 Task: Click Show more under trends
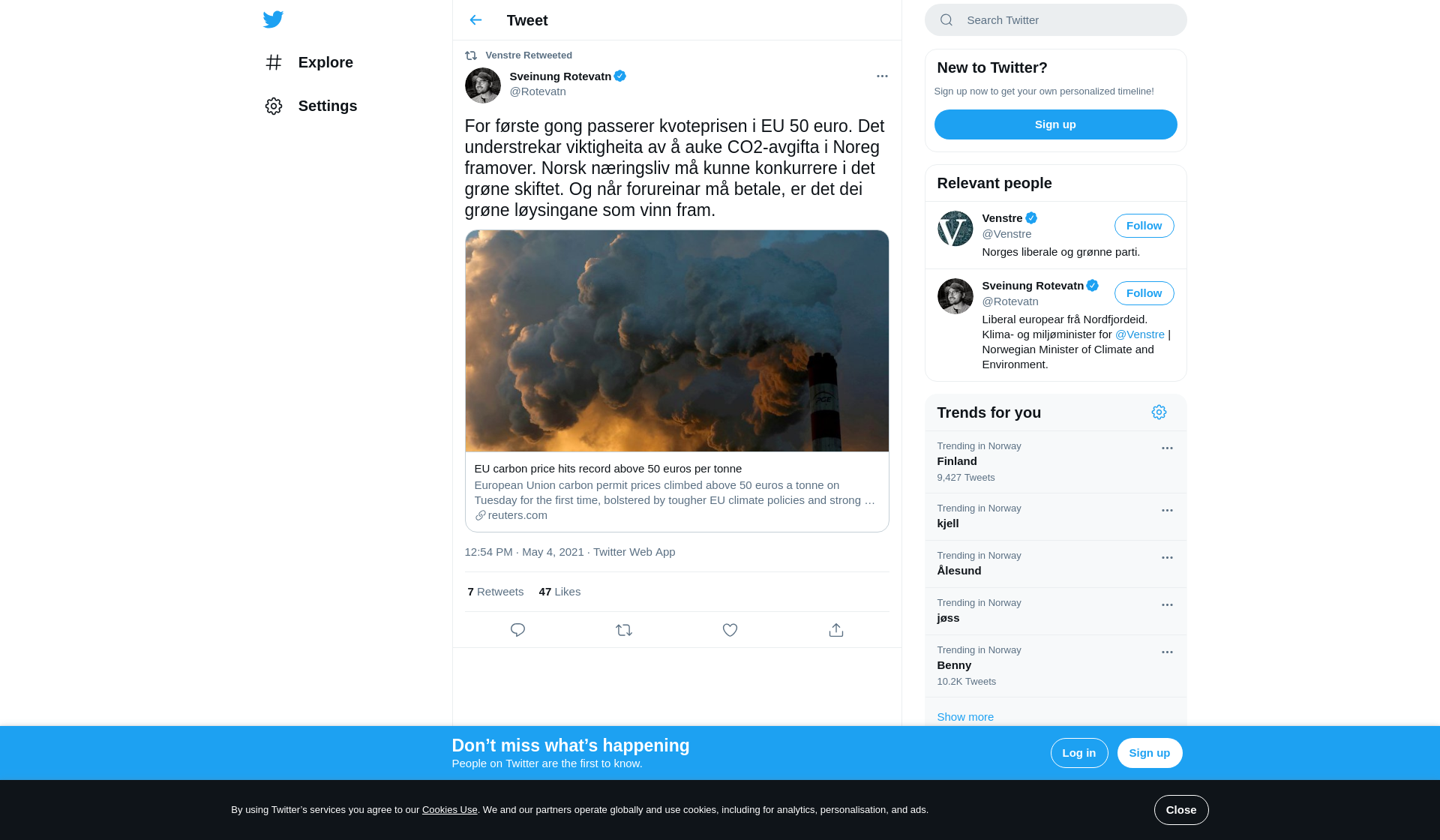click(965, 717)
